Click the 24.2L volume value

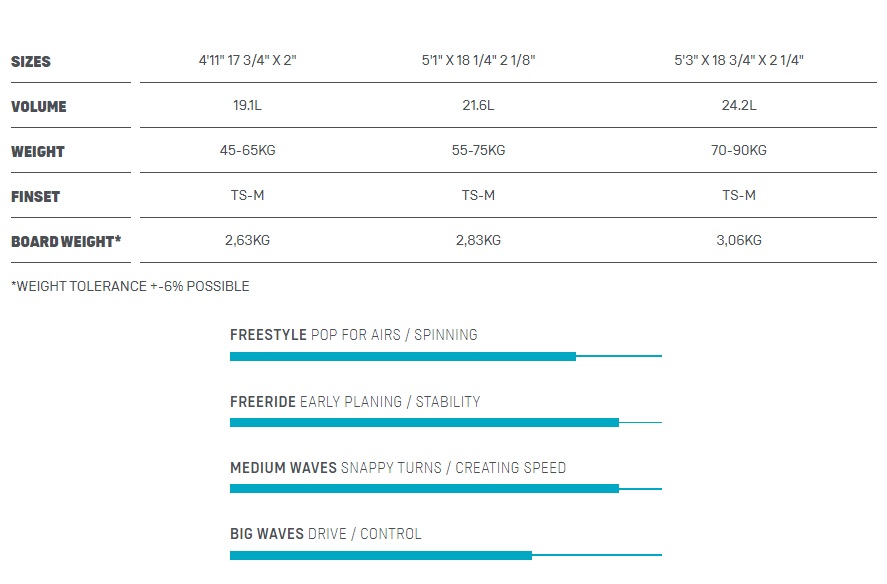point(739,105)
